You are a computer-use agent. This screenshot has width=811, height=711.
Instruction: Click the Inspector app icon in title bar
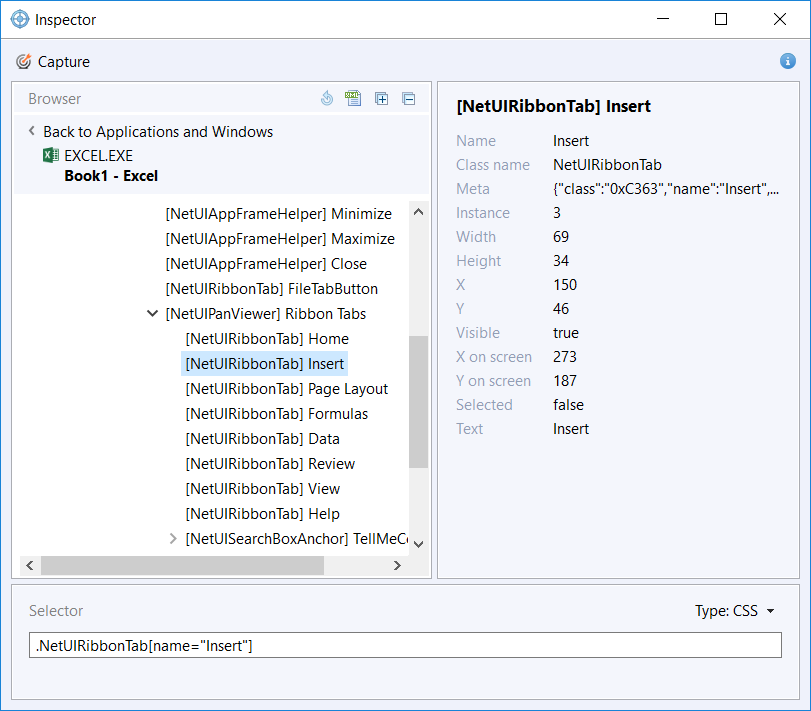coord(20,19)
